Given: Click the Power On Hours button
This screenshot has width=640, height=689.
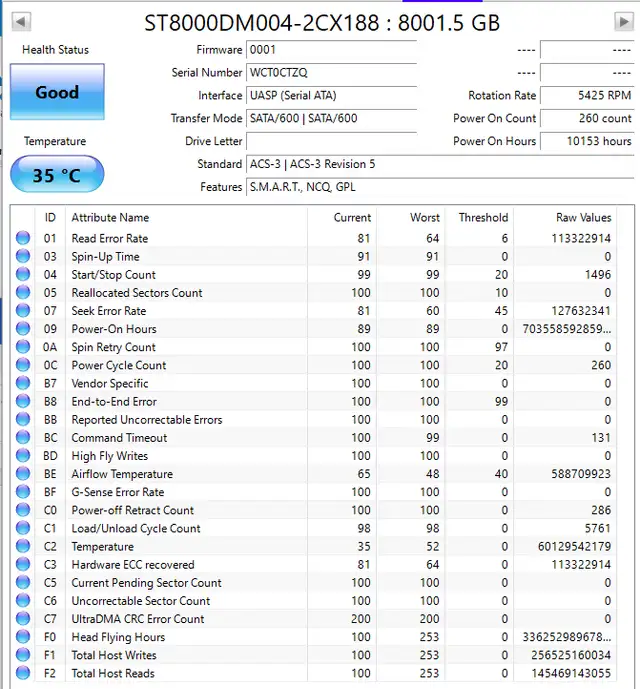Looking at the screenshot, I should coord(587,141).
